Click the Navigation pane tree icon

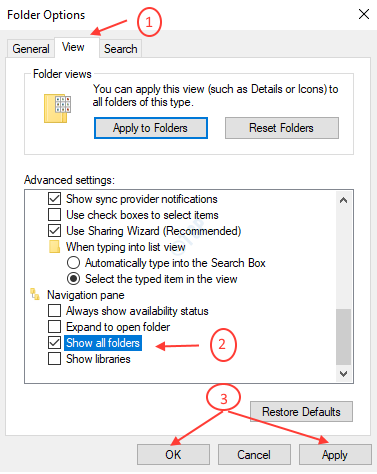click(35, 295)
